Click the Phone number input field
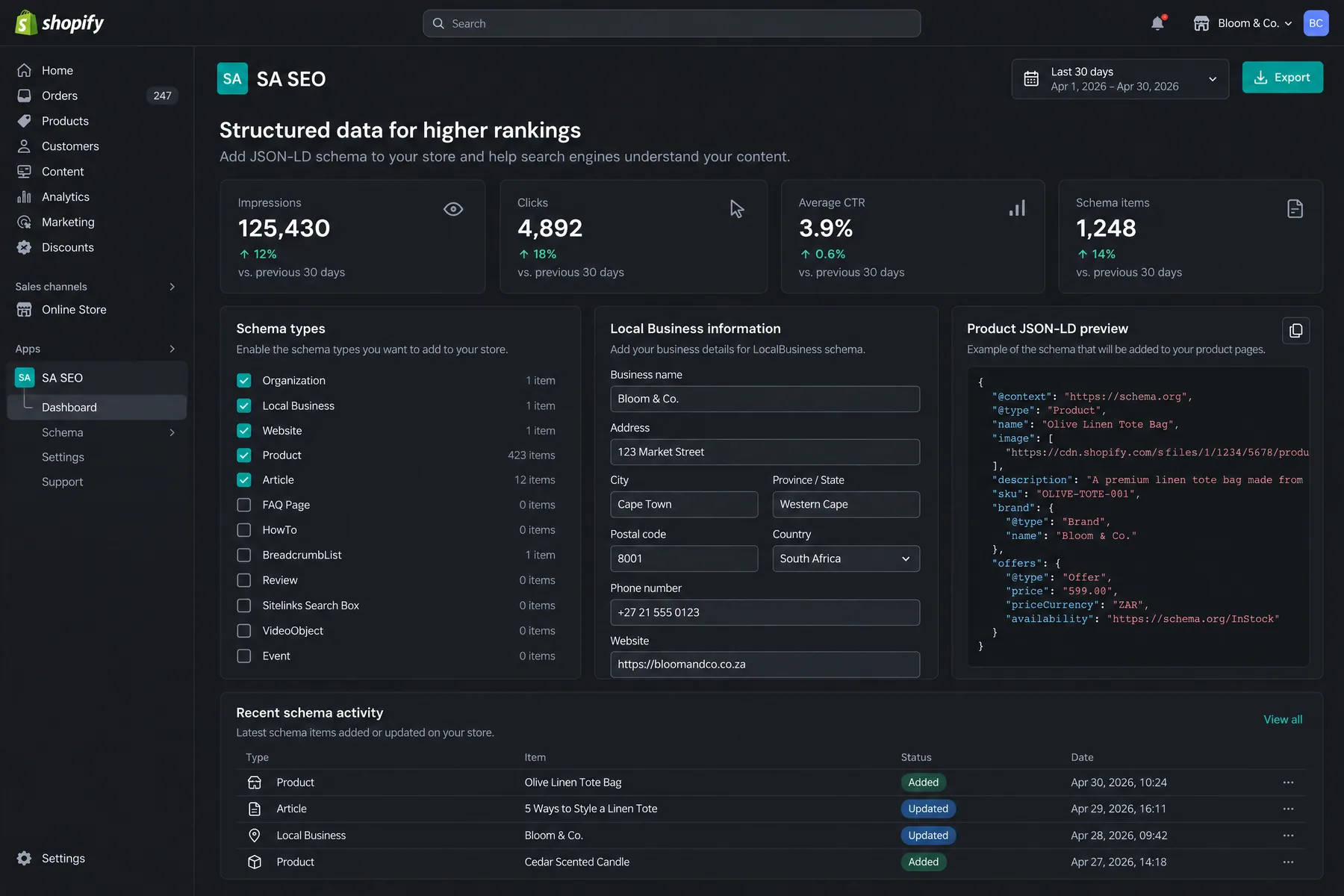 pyautogui.click(x=765, y=612)
